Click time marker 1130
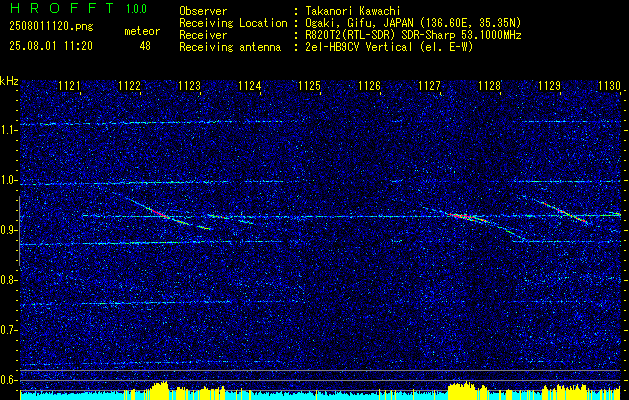 [x=609, y=85]
